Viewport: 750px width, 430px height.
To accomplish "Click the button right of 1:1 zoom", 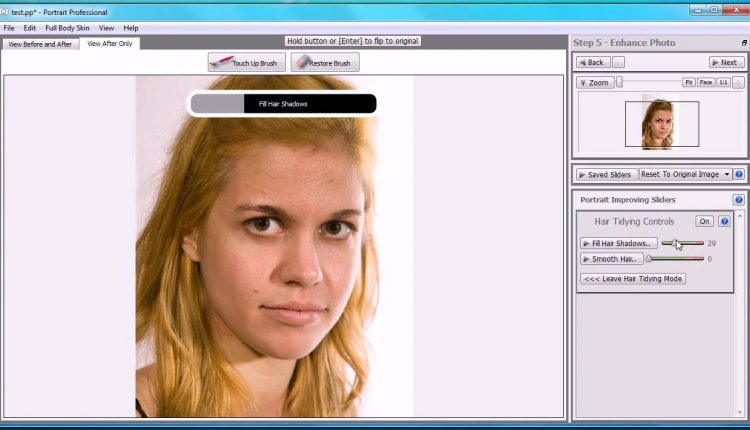I will 738,82.
